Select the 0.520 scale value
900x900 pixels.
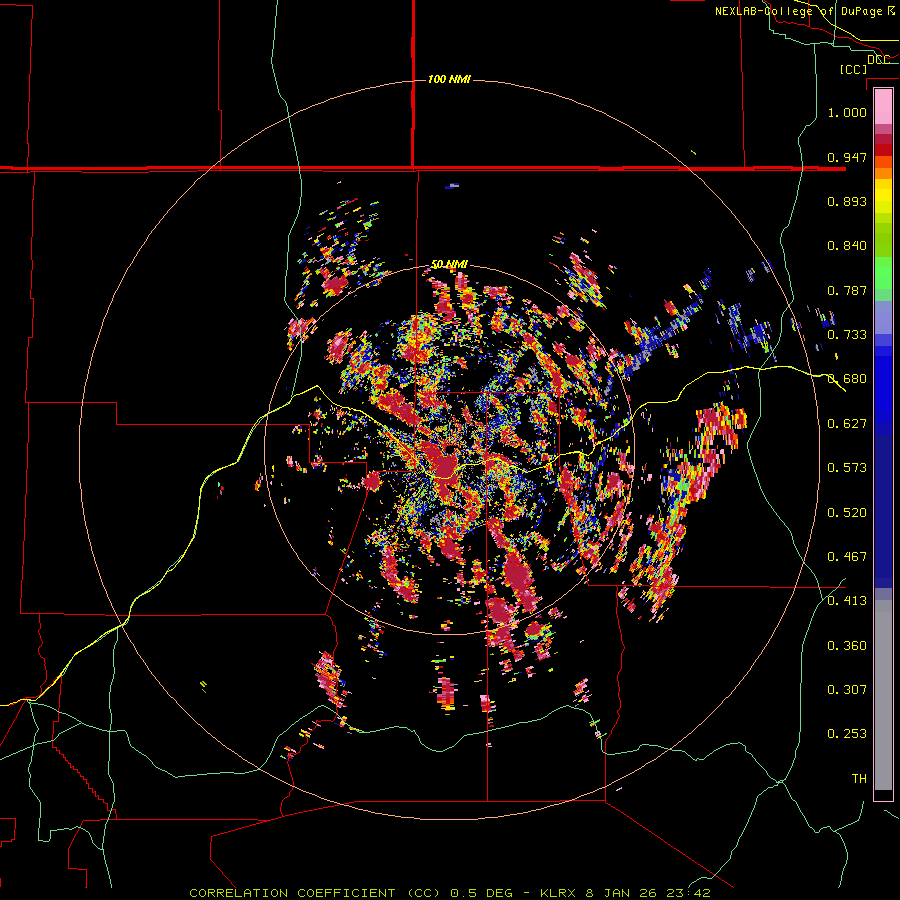click(x=847, y=513)
